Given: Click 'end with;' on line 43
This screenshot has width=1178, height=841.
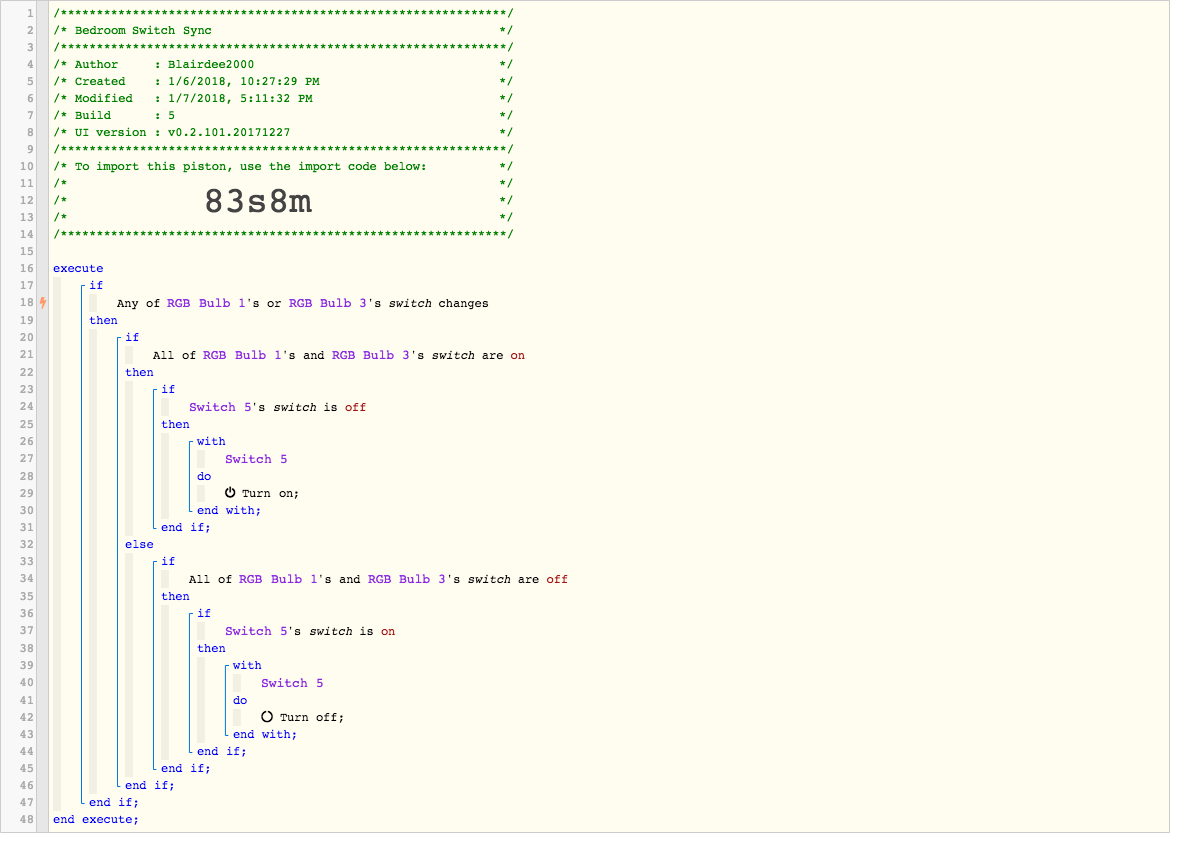Looking at the screenshot, I should tap(265, 734).
